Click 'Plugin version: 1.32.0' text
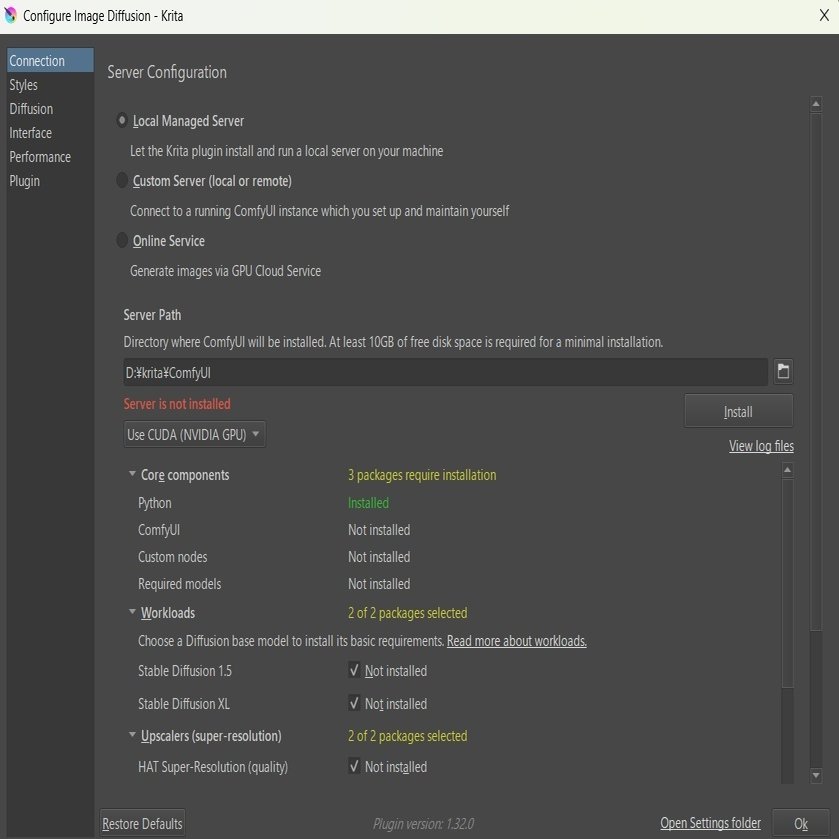 tap(423, 823)
